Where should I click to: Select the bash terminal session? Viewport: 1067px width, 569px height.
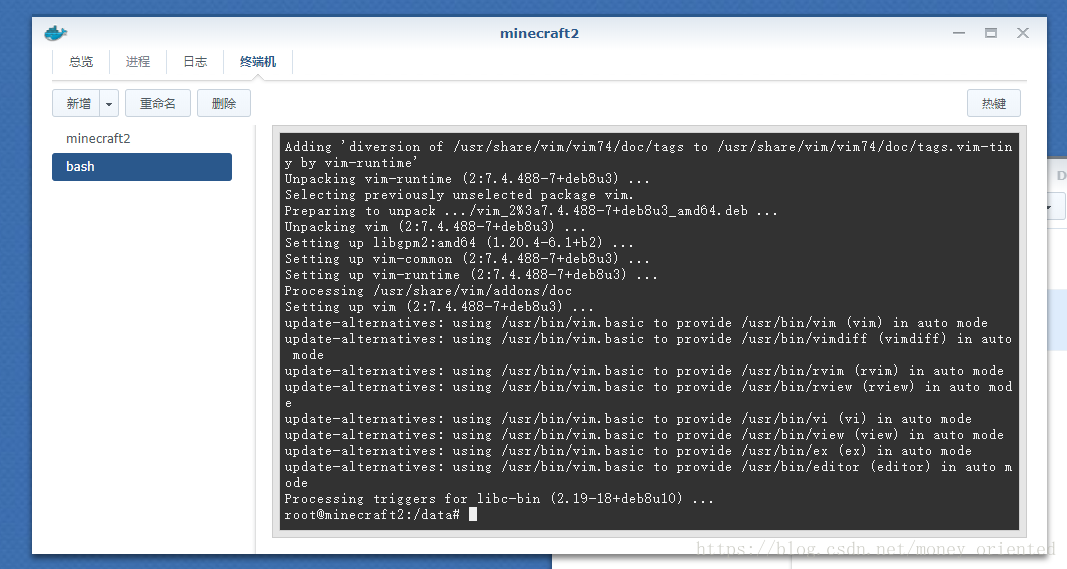point(142,167)
